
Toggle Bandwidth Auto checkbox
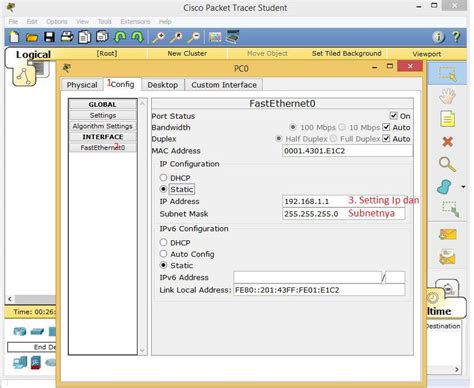click(386, 127)
